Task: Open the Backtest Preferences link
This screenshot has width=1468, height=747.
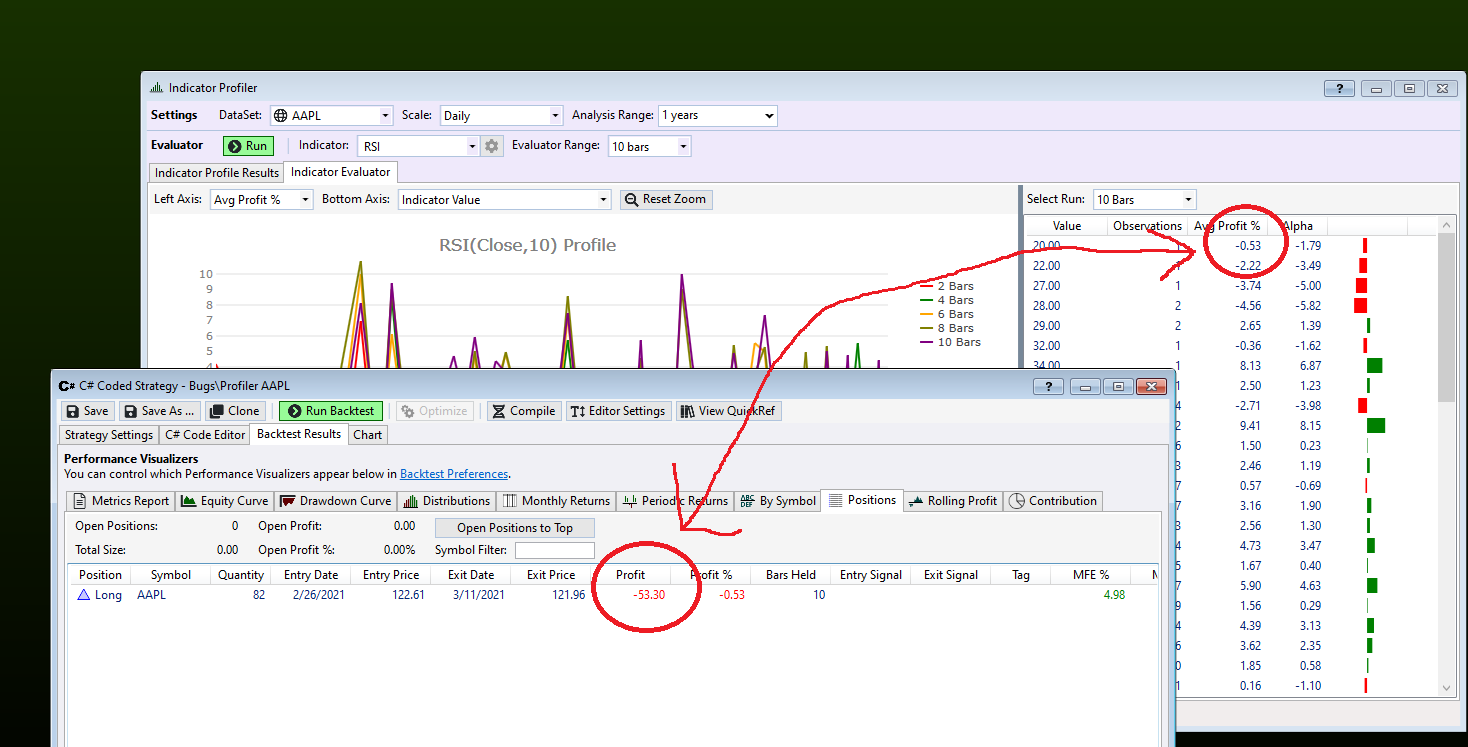Action: (452, 473)
